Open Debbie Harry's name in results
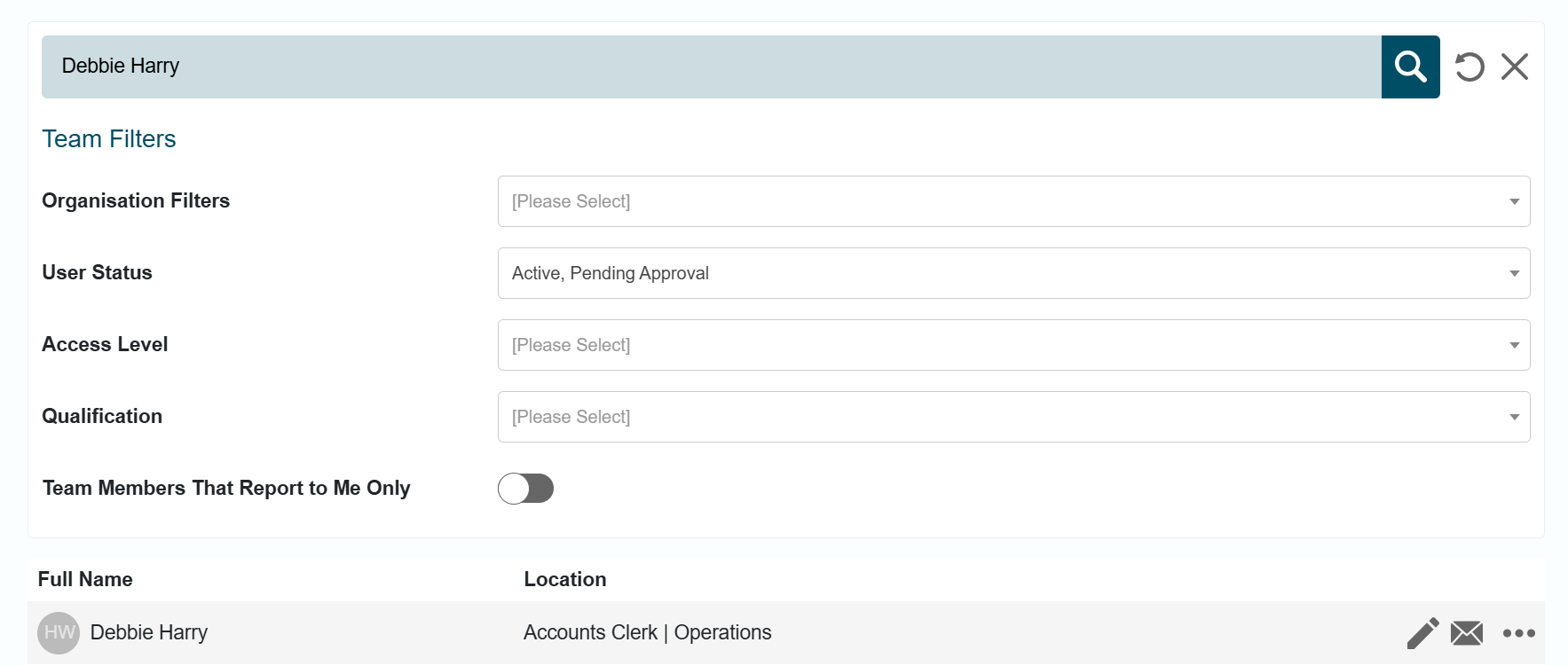The image size is (1568, 666). 149,632
